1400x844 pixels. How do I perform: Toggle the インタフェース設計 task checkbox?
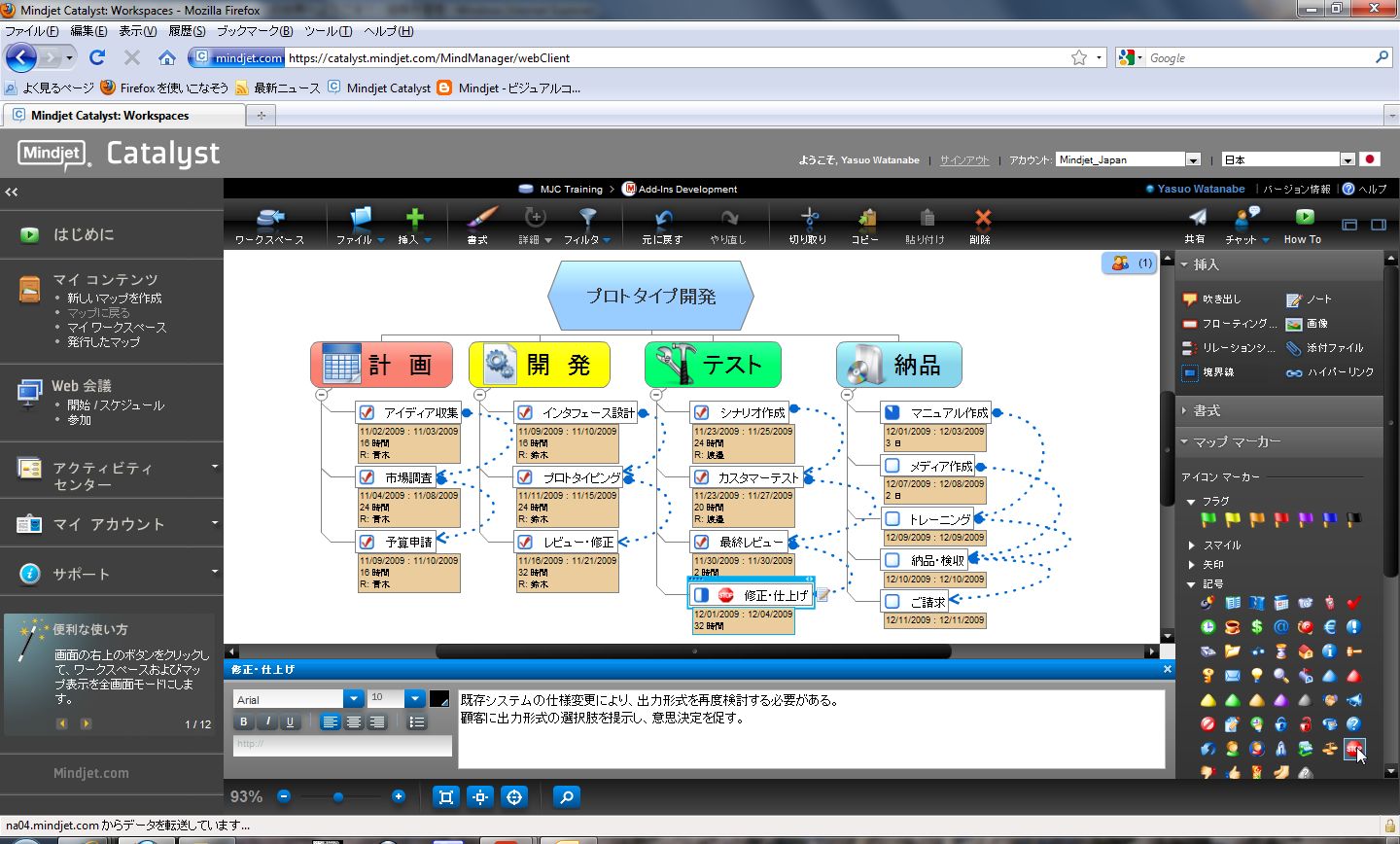(x=525, y=412)
